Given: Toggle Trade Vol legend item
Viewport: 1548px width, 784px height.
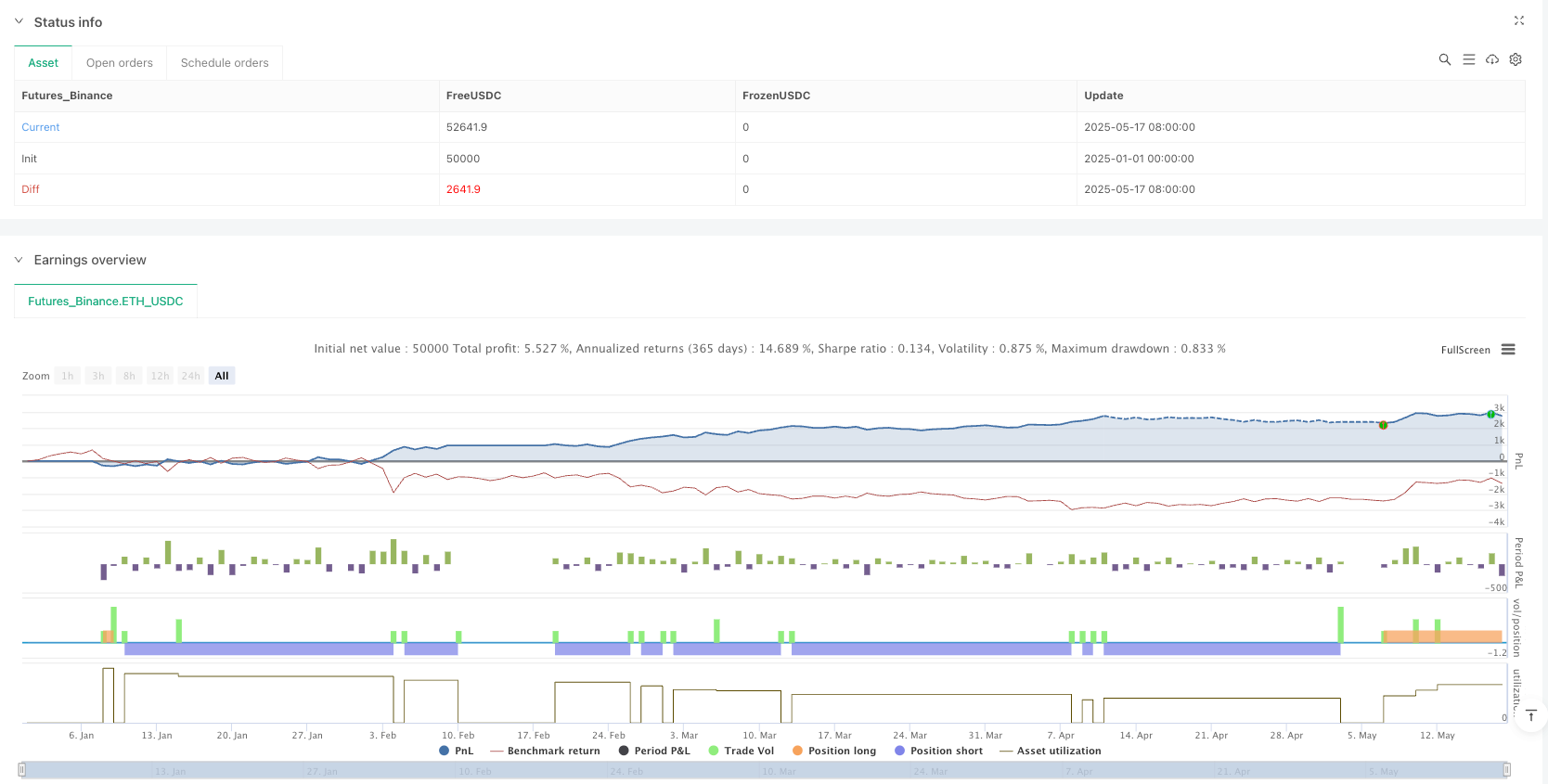Looking at the screenshot, I should click(741, 751).
